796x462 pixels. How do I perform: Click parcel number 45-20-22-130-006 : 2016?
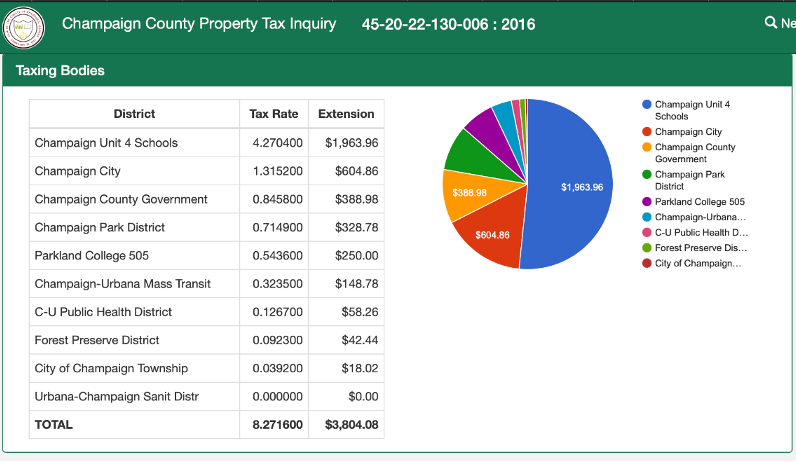click(448, 24)
